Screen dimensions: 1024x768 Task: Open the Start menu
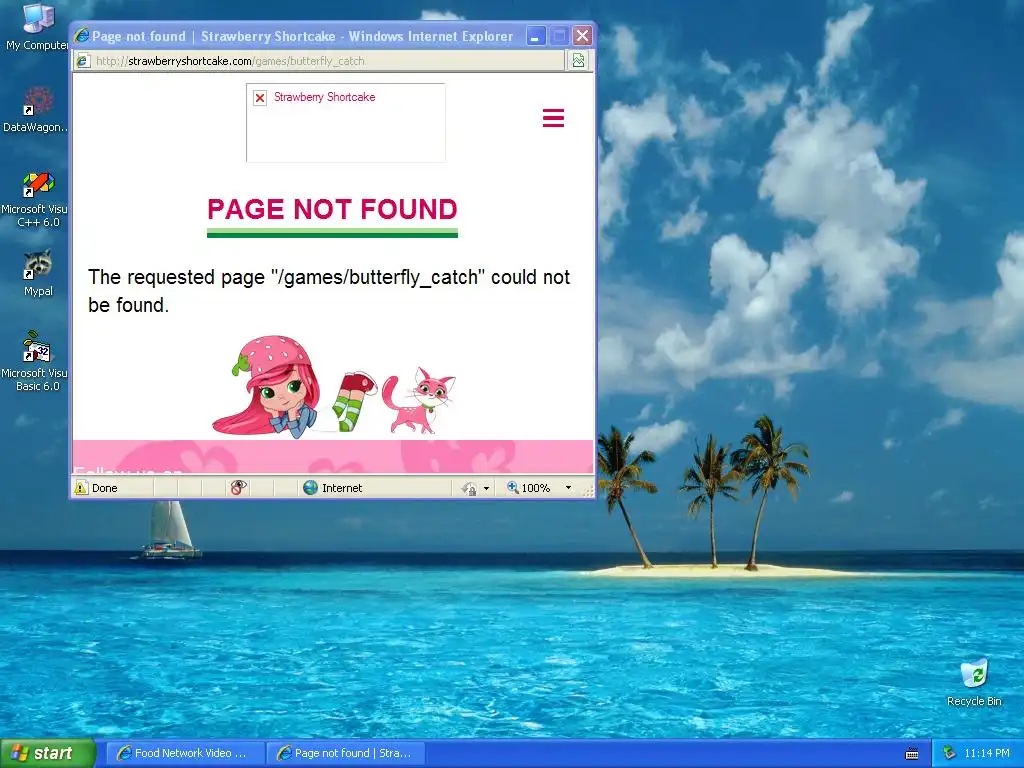pos(48,753)
